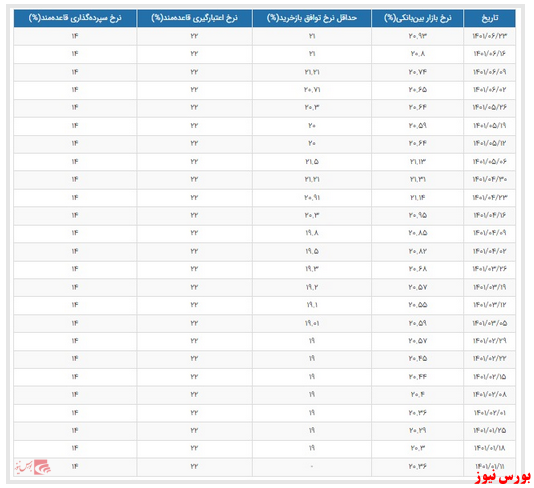
Task: Click the 22 credit rate in 1401/03/12 row
Action: [x=194, y=305]
